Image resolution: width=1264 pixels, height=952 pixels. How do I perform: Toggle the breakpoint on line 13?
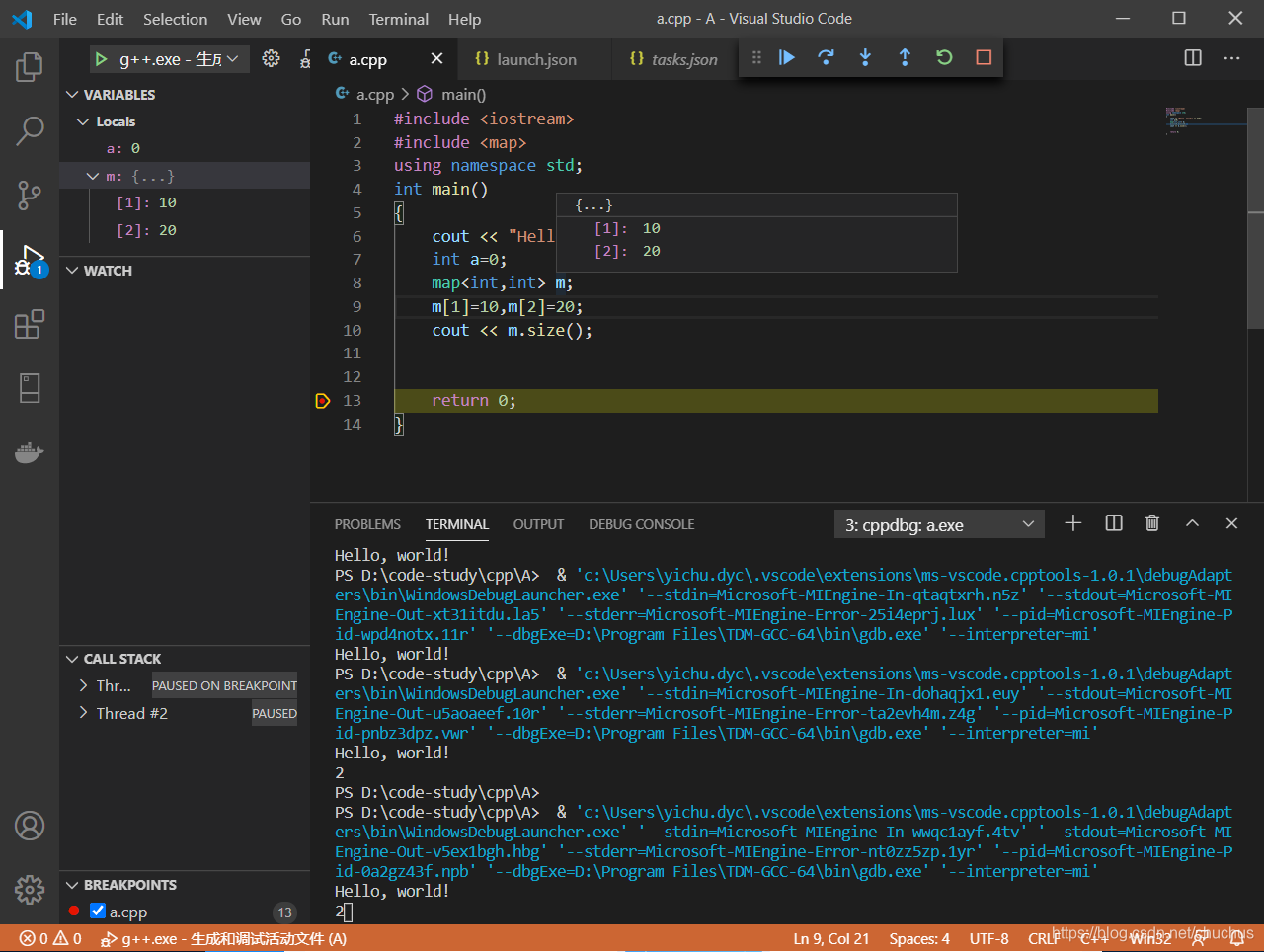[323, 401]
